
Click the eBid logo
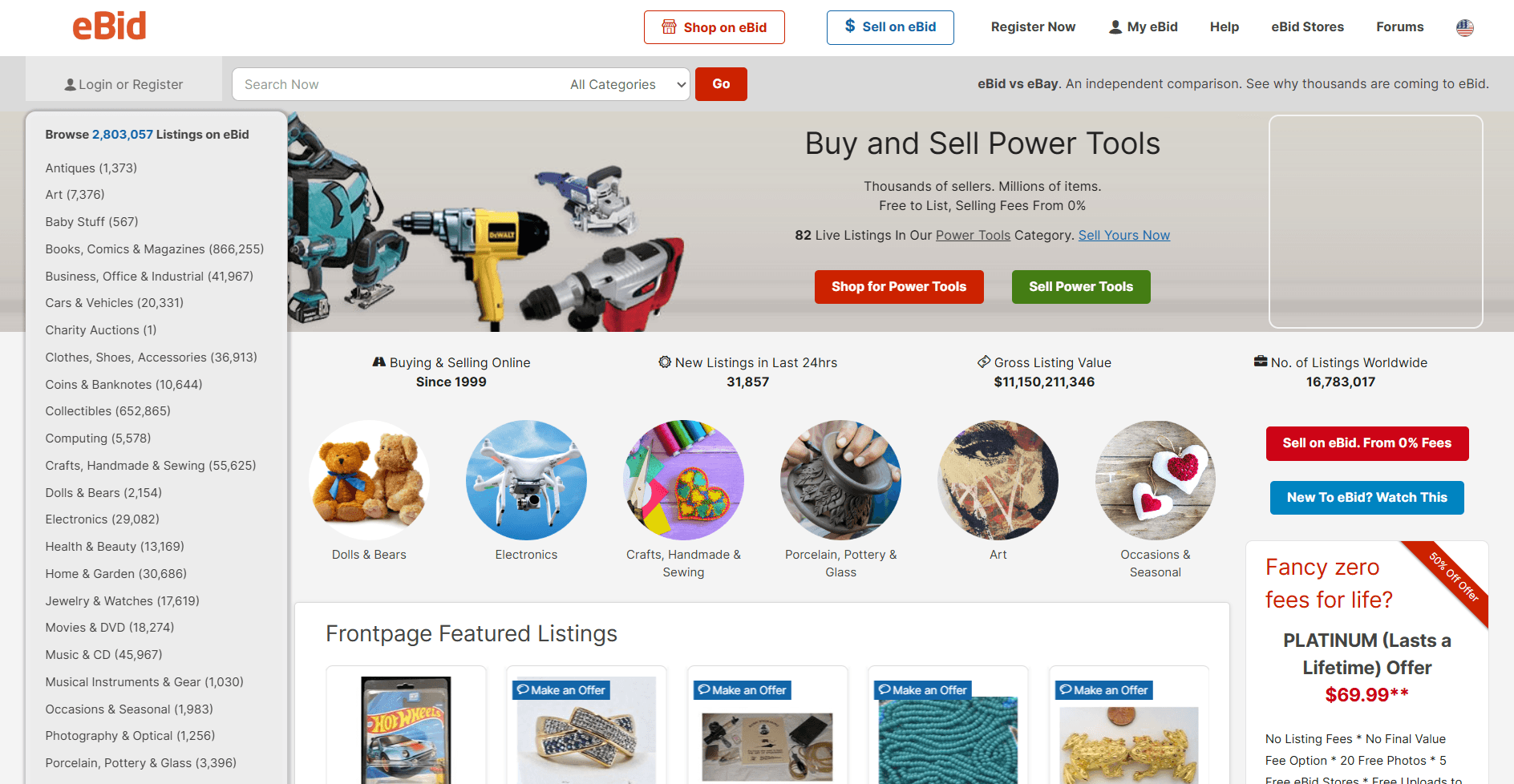(109, 26)
